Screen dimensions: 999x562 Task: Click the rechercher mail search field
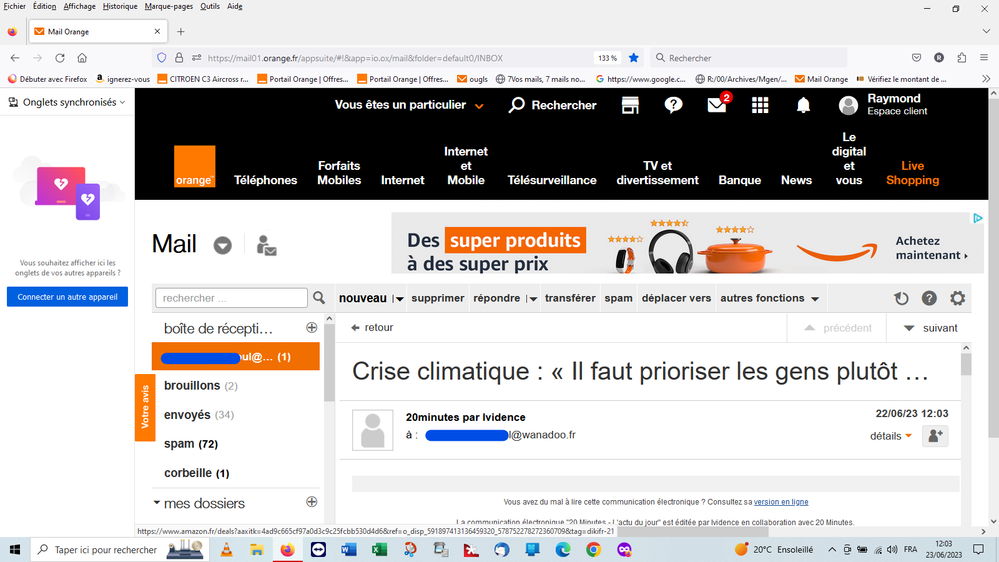(x=231, y=298)
